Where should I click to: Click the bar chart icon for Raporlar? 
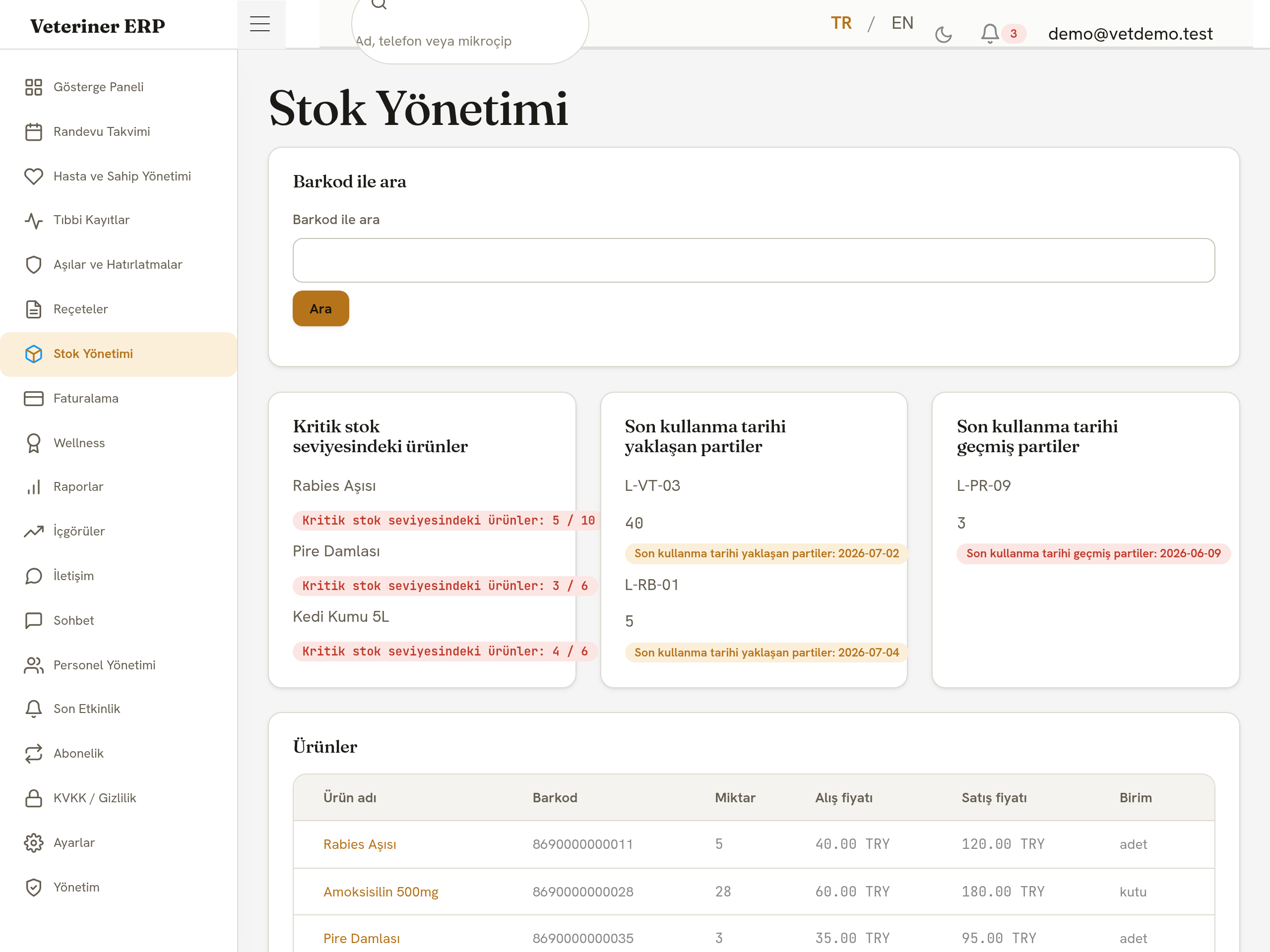(33, 487)
